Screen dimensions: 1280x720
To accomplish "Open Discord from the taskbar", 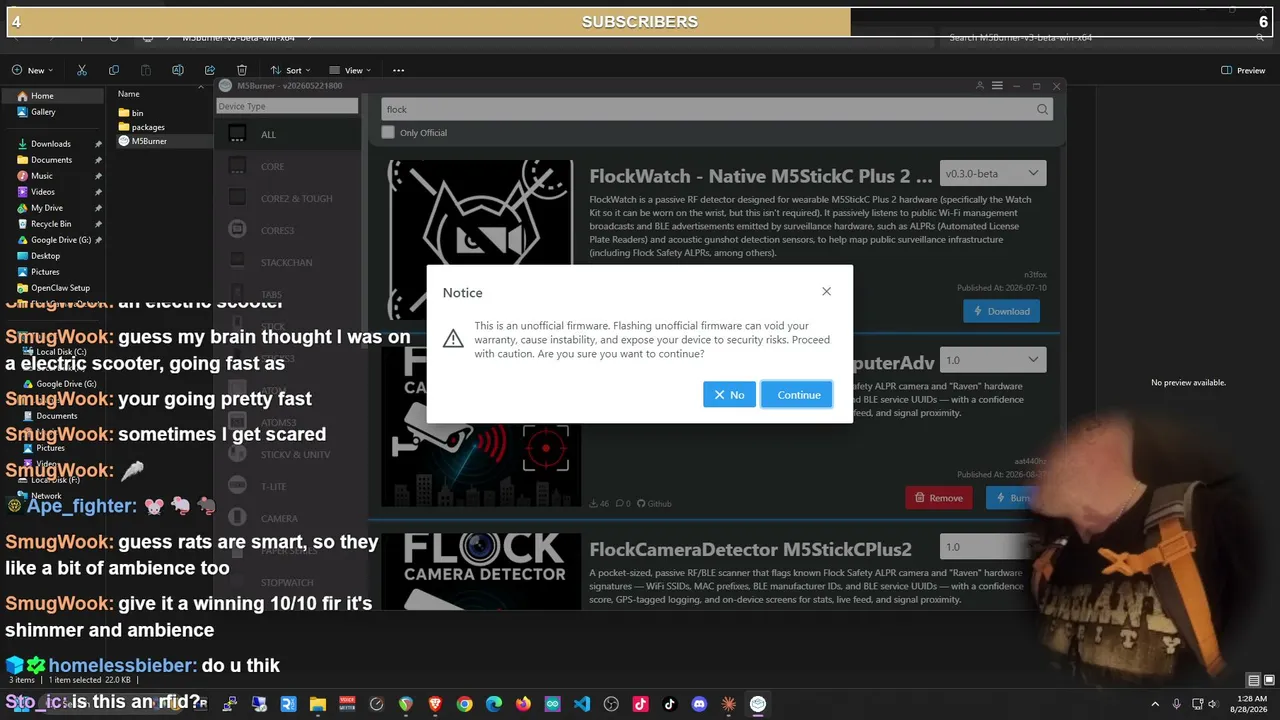I will click(x=699, y=704).
